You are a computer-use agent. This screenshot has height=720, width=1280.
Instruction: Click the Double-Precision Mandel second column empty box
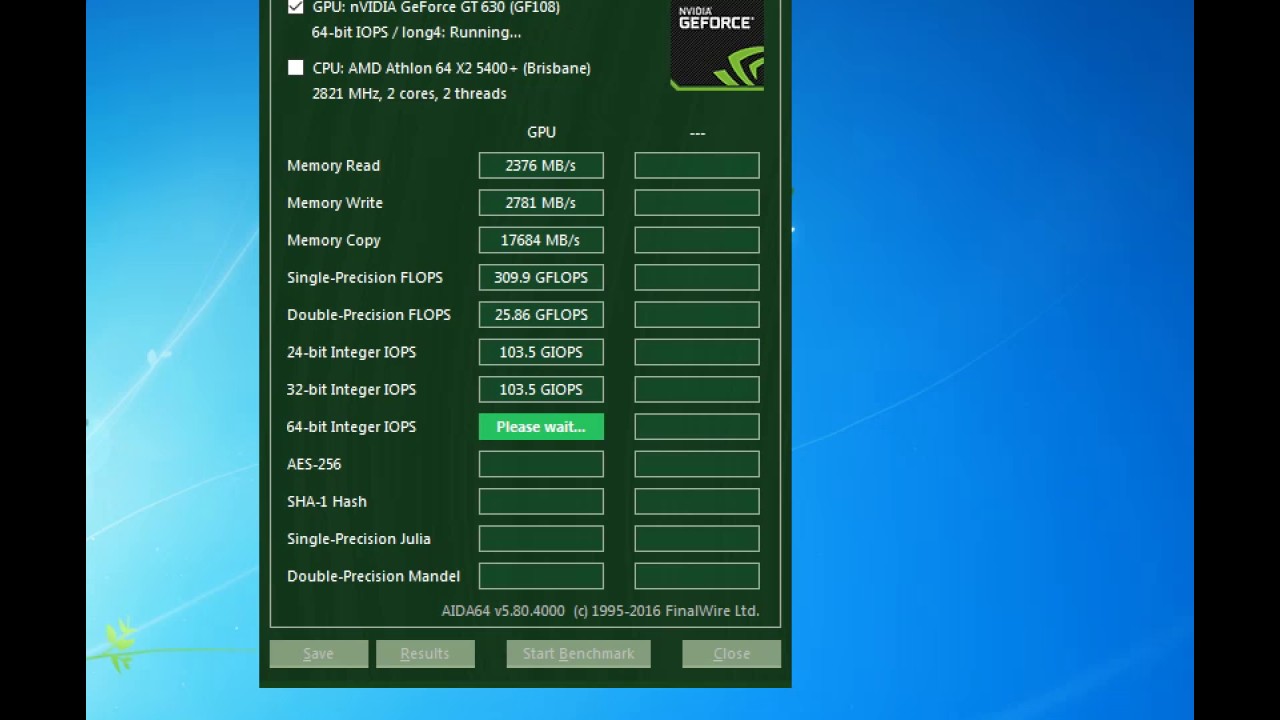697,576
